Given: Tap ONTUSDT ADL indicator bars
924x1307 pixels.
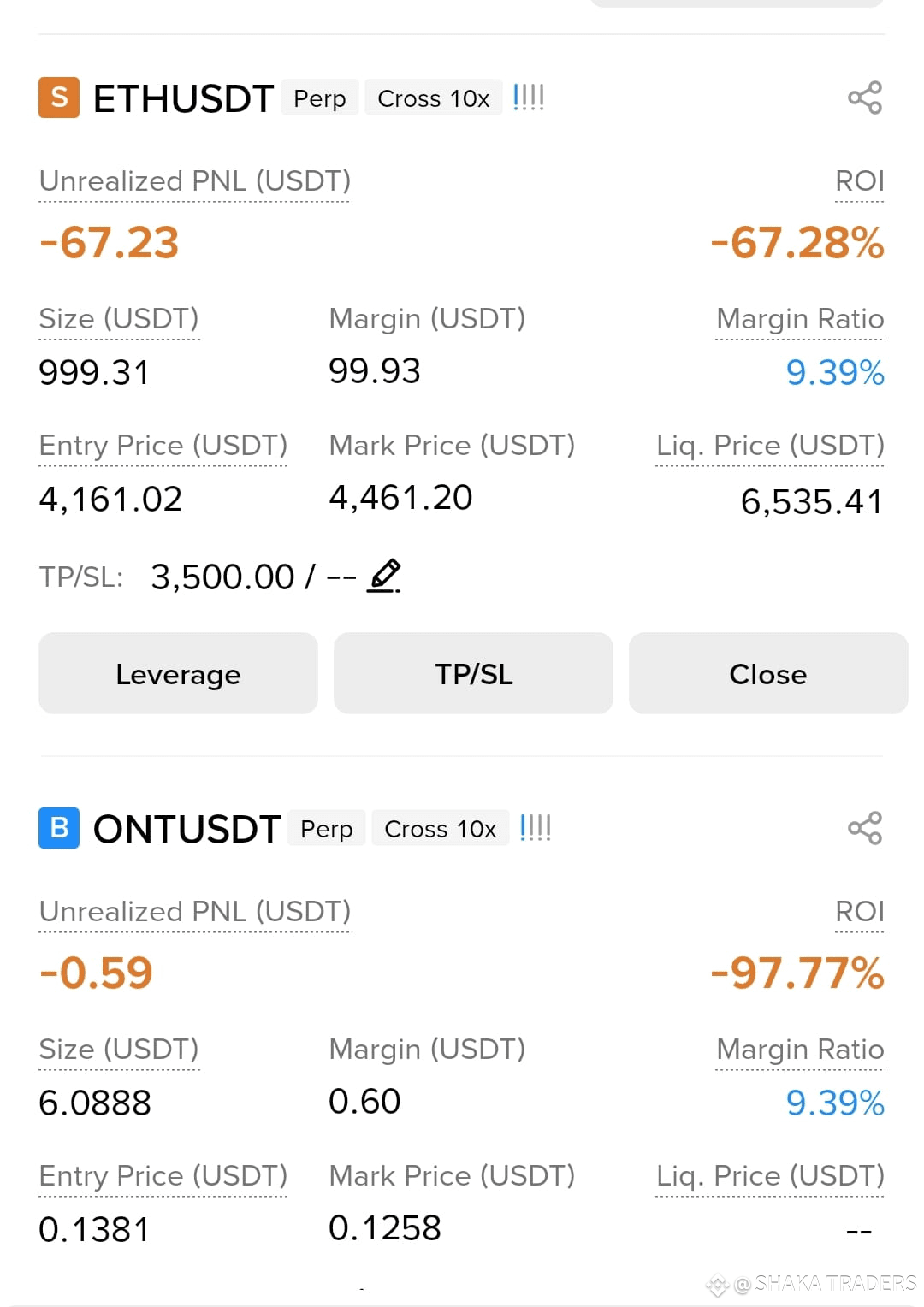Looking at the screenshot, I should click(535, 828).
